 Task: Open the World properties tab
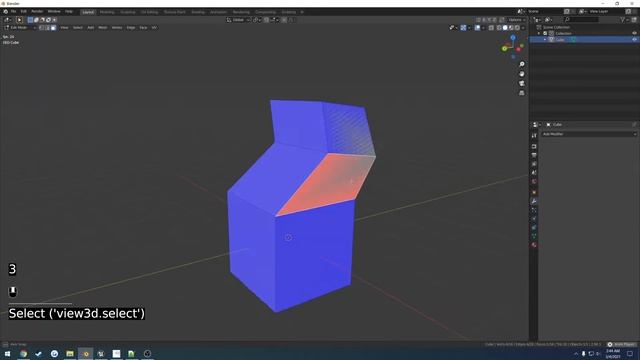[x=534, y=182]
